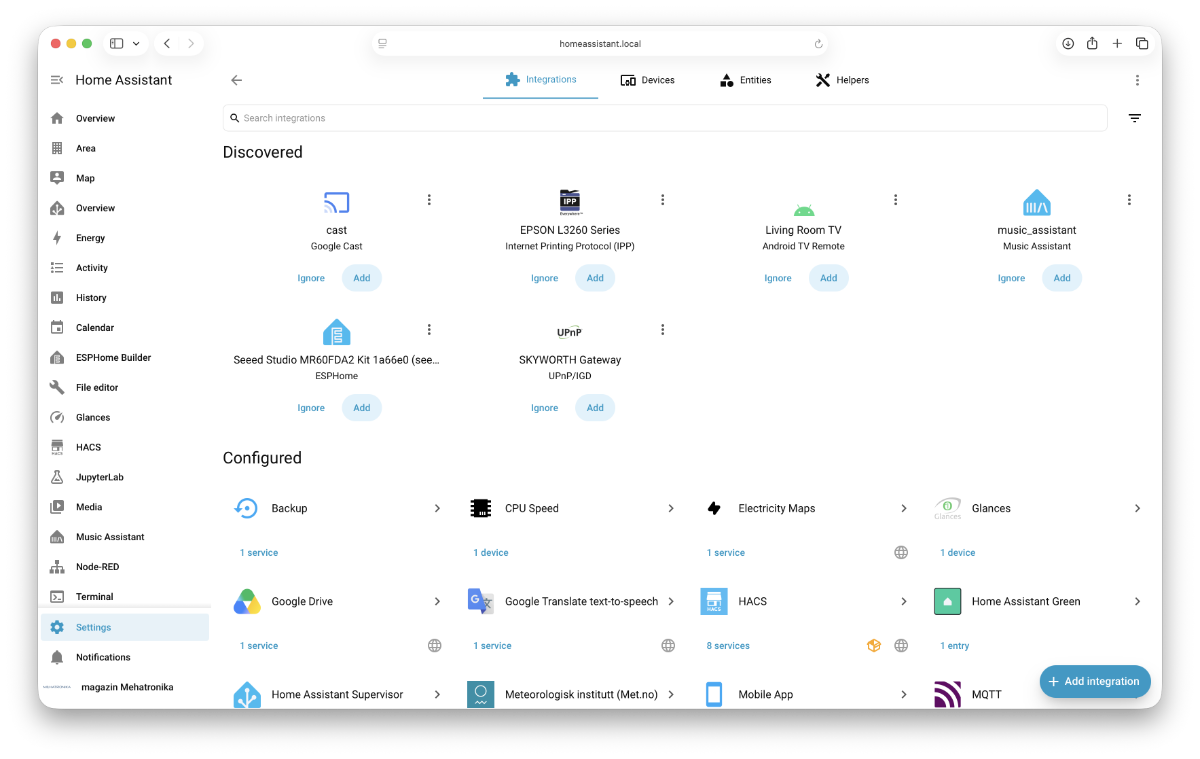Open the top-right overflow menu
Screen dimensions: 1200x759
tap(1137, 80)
